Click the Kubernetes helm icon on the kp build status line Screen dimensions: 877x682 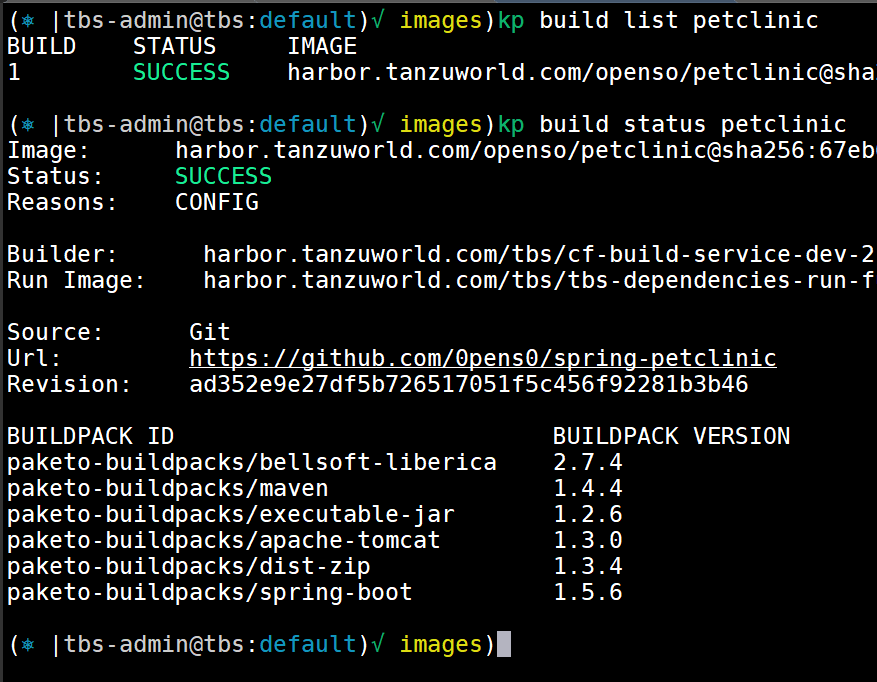pos(28,124)
